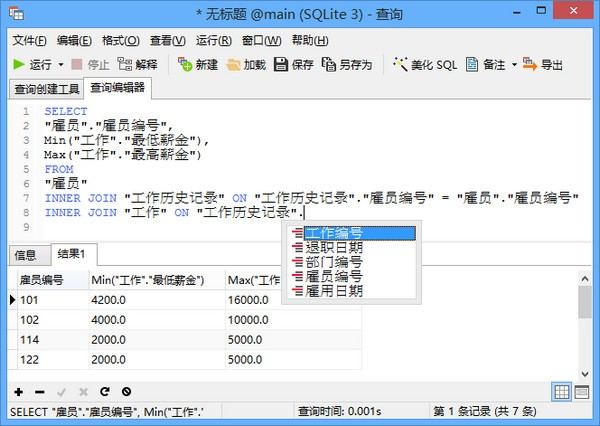Save the query with 保存
The width and height of the screenshot is (600, 426).
point(294,64)
